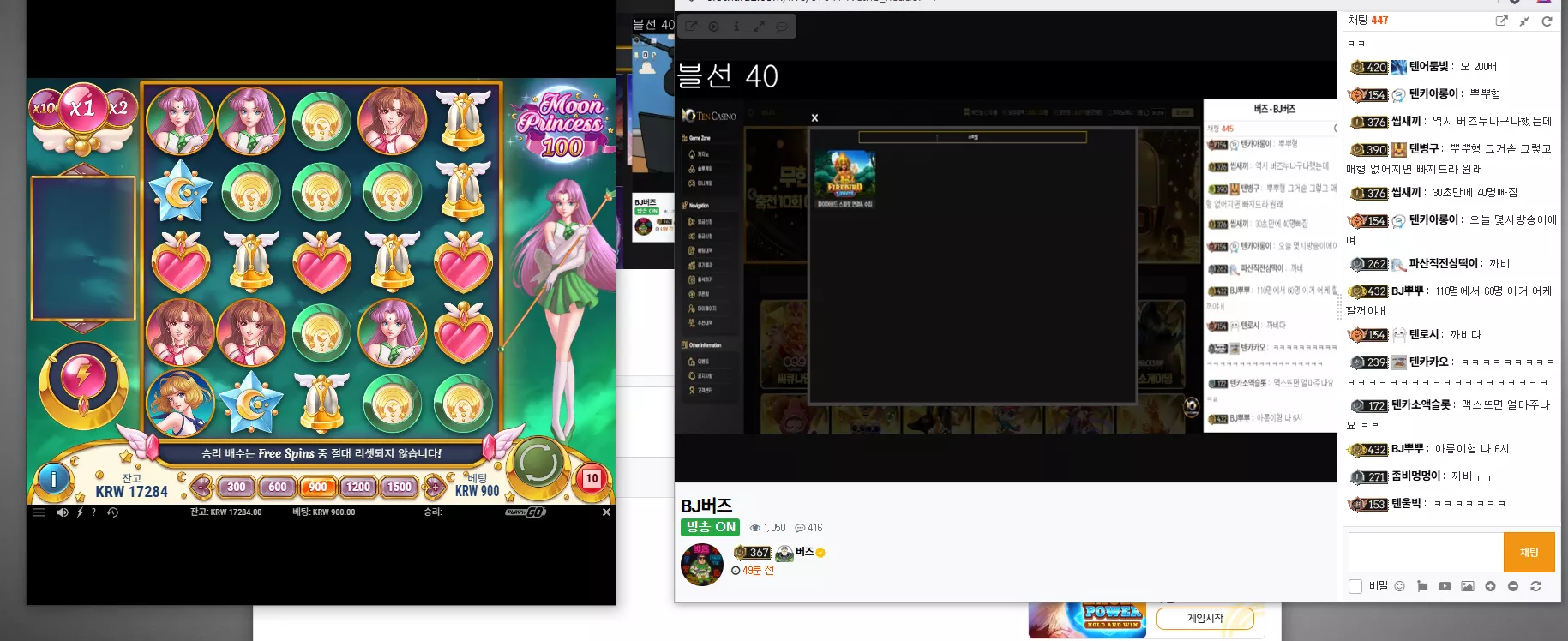Send message with the orange 채팅 button
This screenshot has width=1568, height=641.
coord(1529,553)
